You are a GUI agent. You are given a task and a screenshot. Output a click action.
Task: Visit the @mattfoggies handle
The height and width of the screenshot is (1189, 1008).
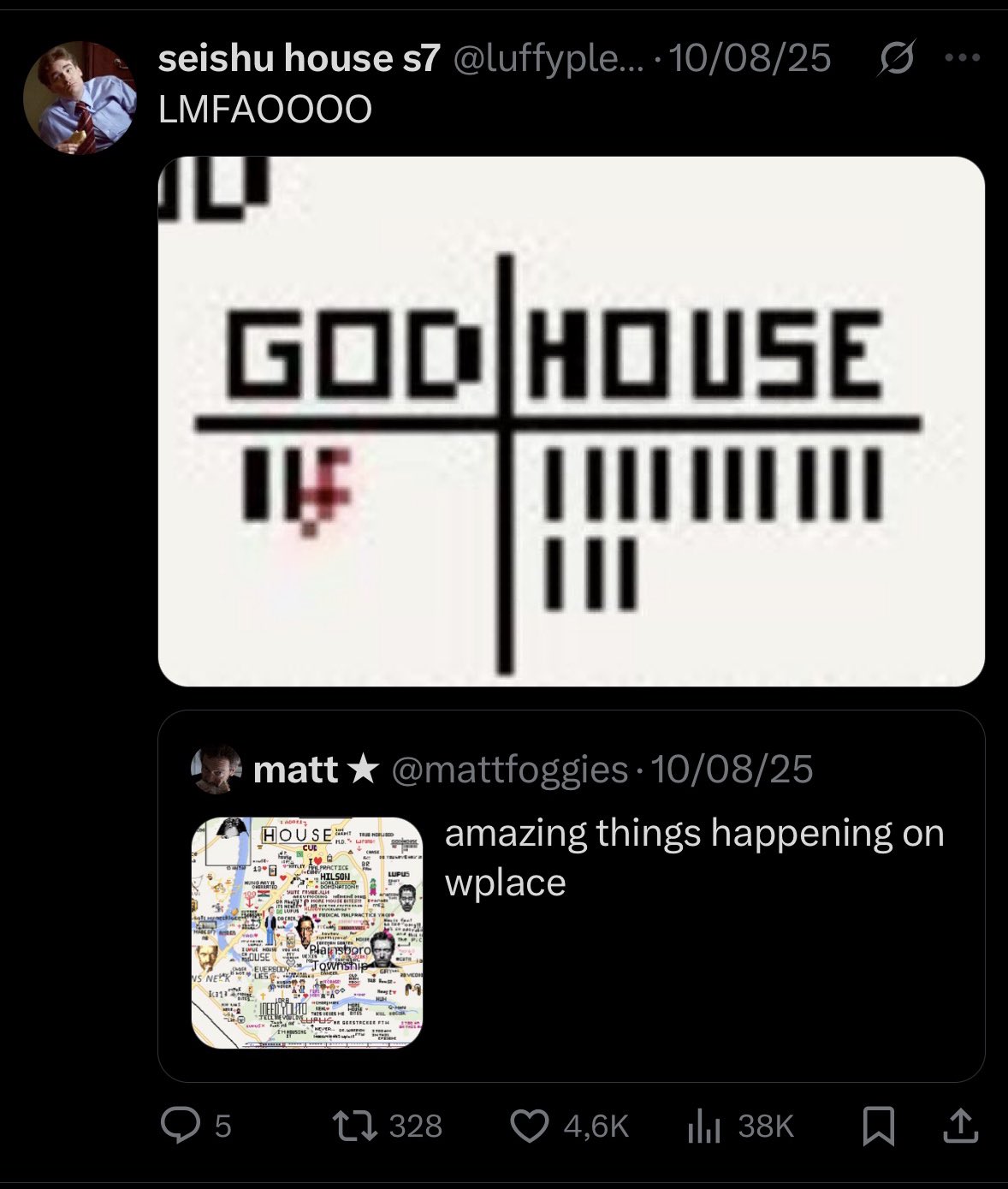click(x=510, y=770)
